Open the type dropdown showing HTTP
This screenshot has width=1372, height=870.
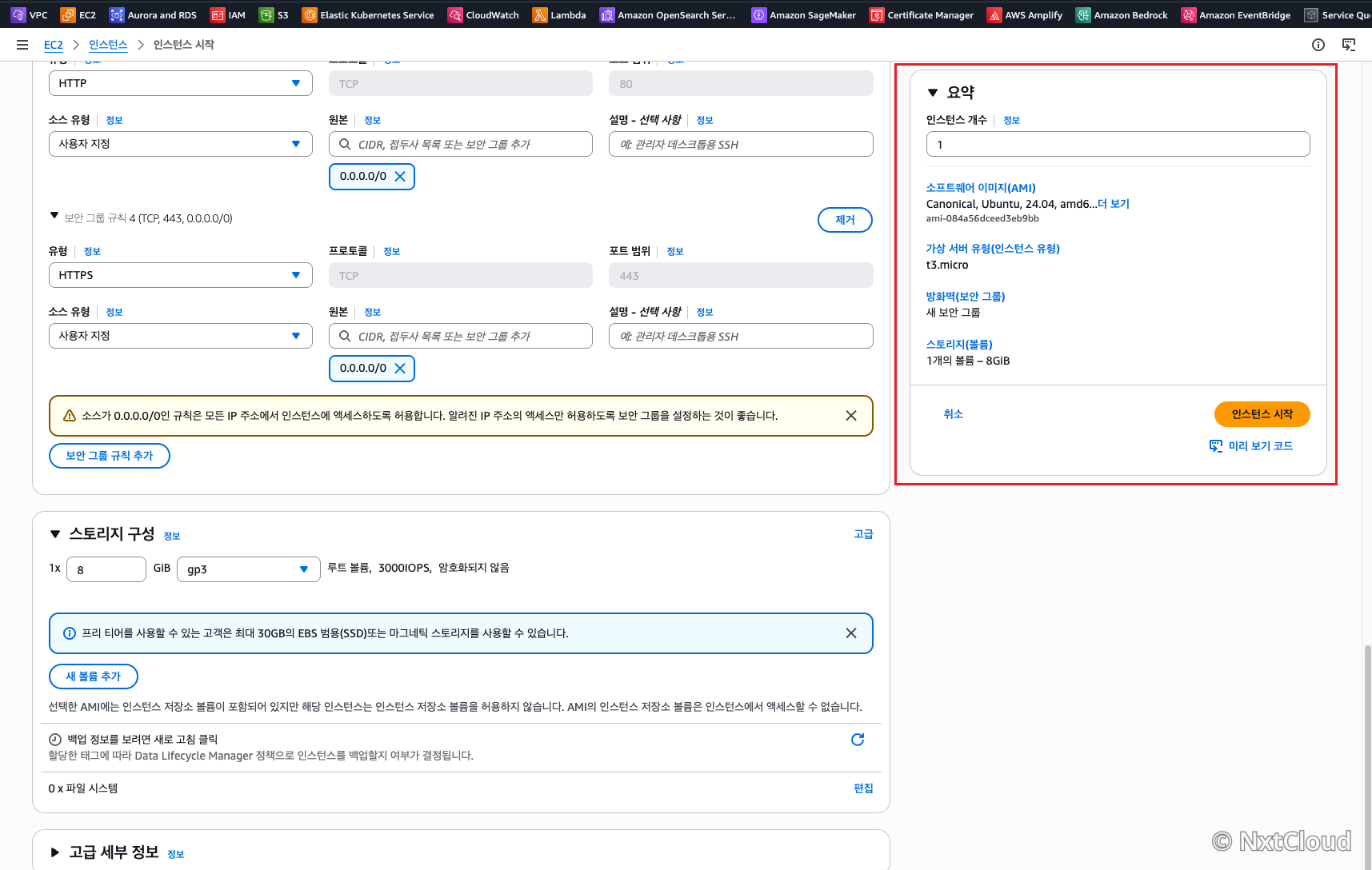pyautogui.click(x=181, y=83)
